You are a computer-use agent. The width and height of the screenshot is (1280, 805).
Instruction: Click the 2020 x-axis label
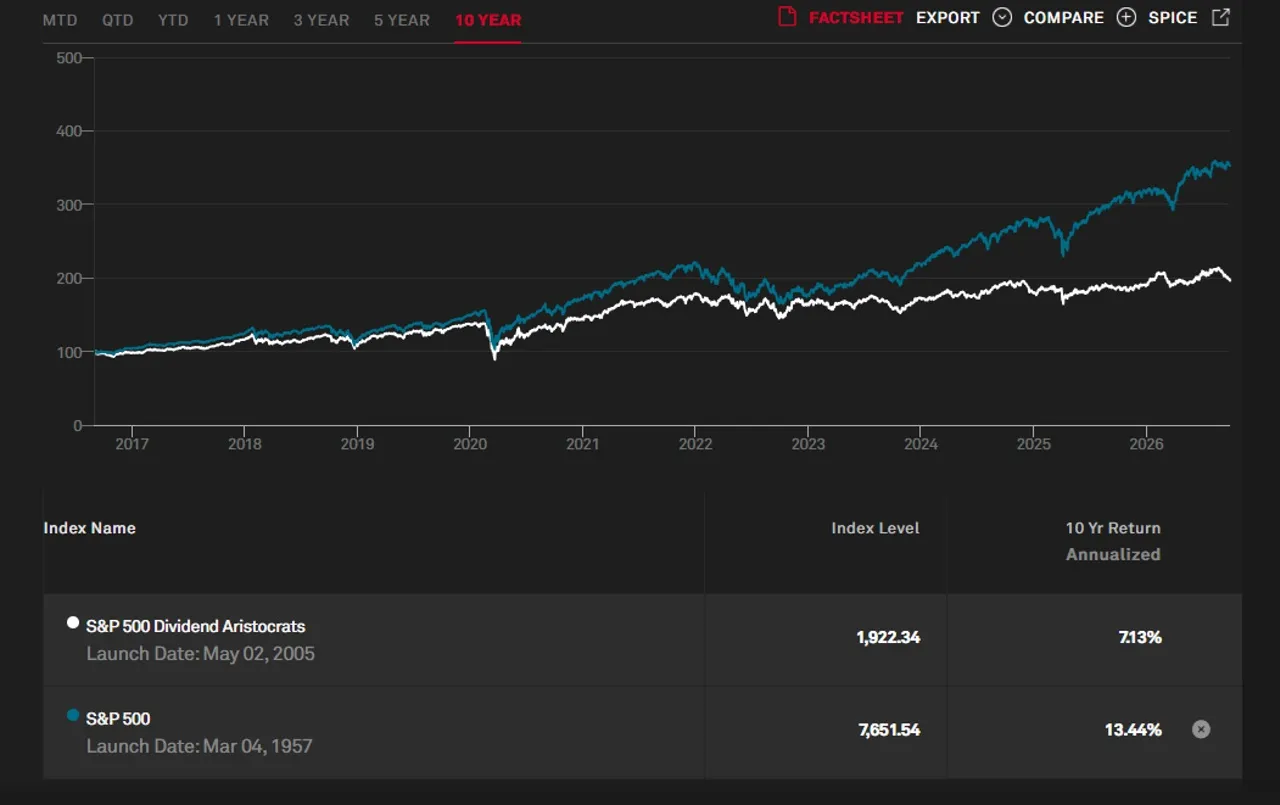pos(470,444)
